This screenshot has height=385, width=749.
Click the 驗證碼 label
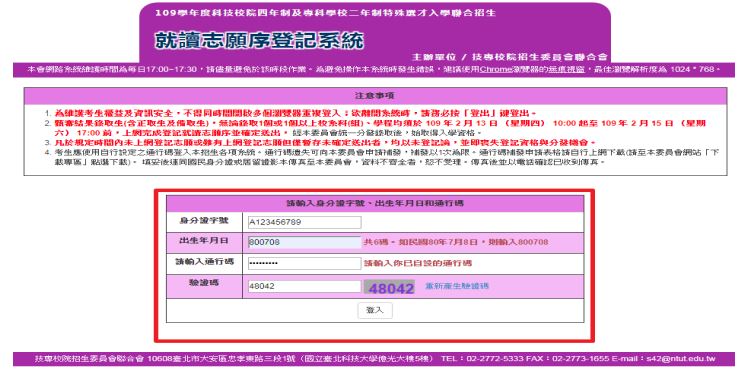point(204,283)
